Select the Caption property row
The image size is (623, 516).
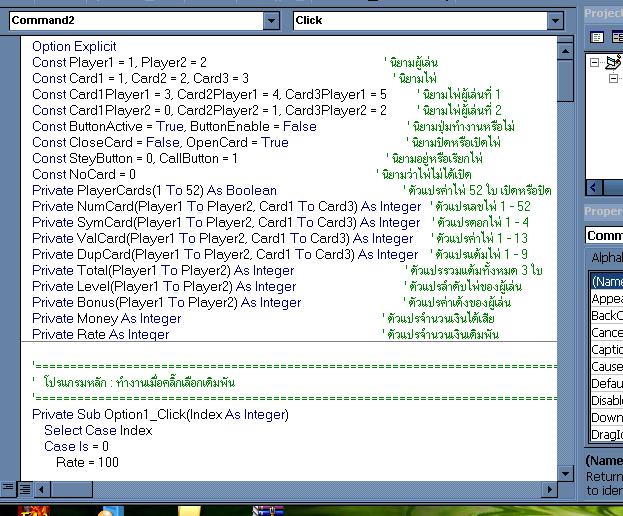click(607, 350)
